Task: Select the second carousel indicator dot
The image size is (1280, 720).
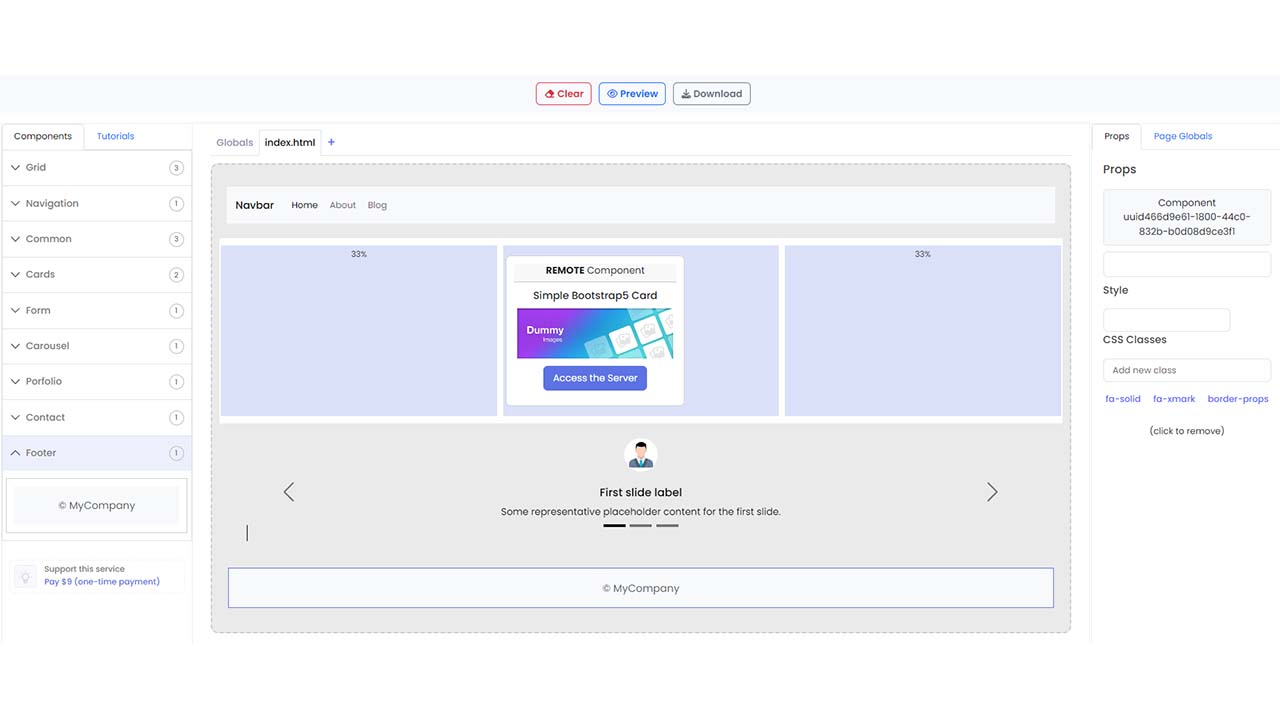Action: [640, 525]
